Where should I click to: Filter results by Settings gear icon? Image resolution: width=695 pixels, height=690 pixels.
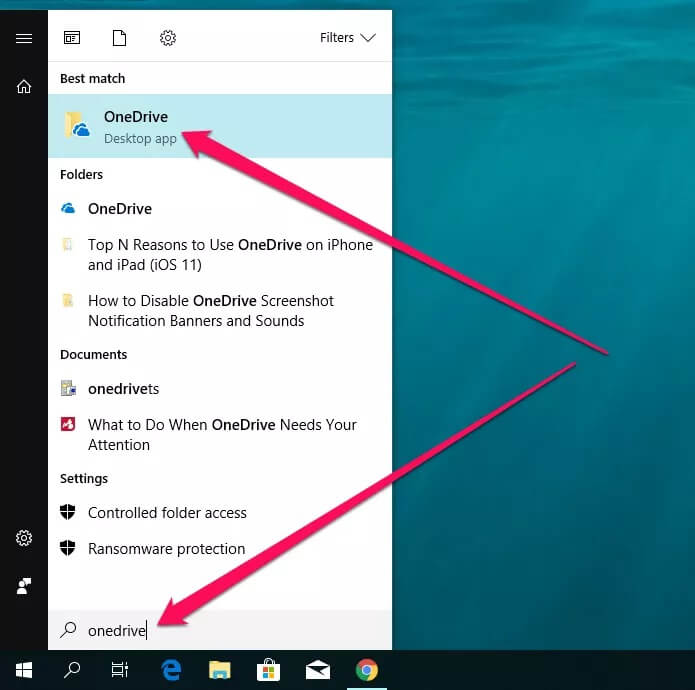(x=168, y=38)
